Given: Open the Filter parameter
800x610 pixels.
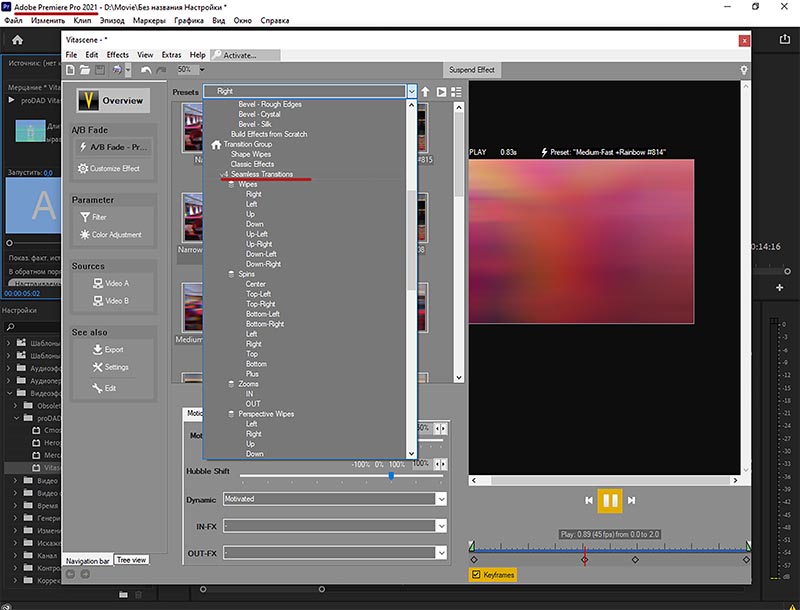Looking at the screenshot, I should 93,217.
